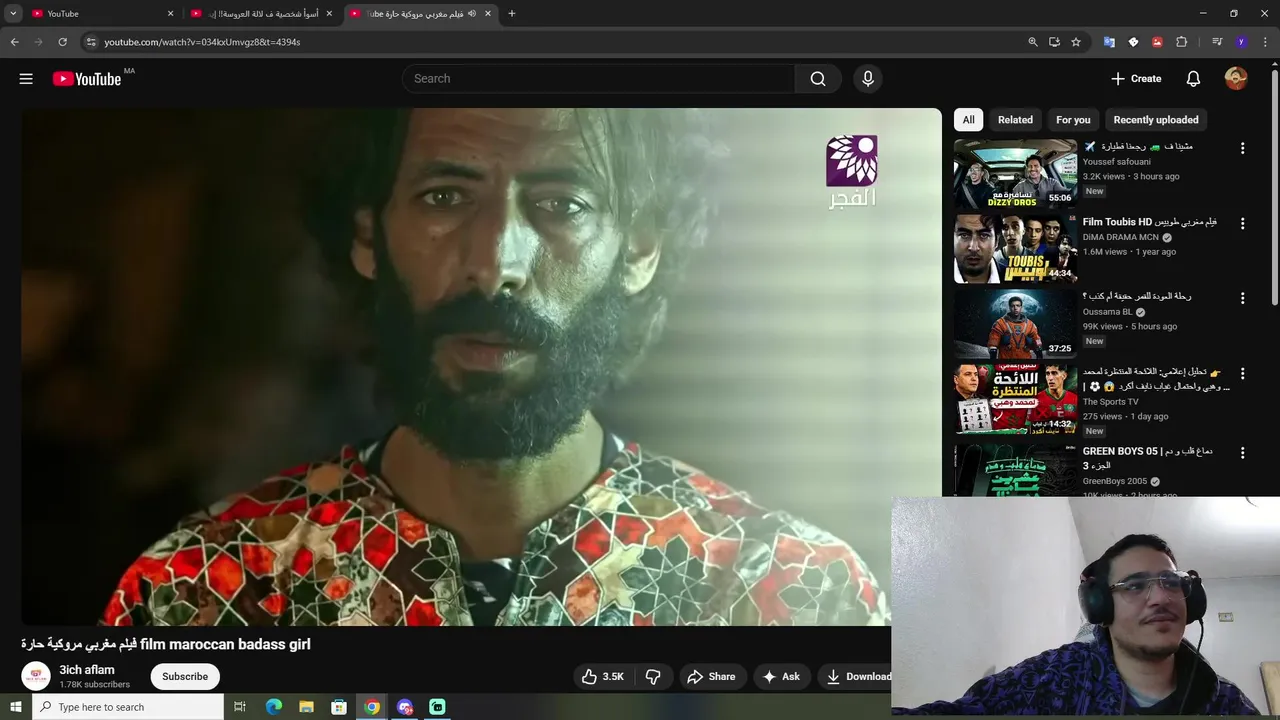
Task: Subscribe to 3ich aflam channel
Action: [x=185, y=677]
